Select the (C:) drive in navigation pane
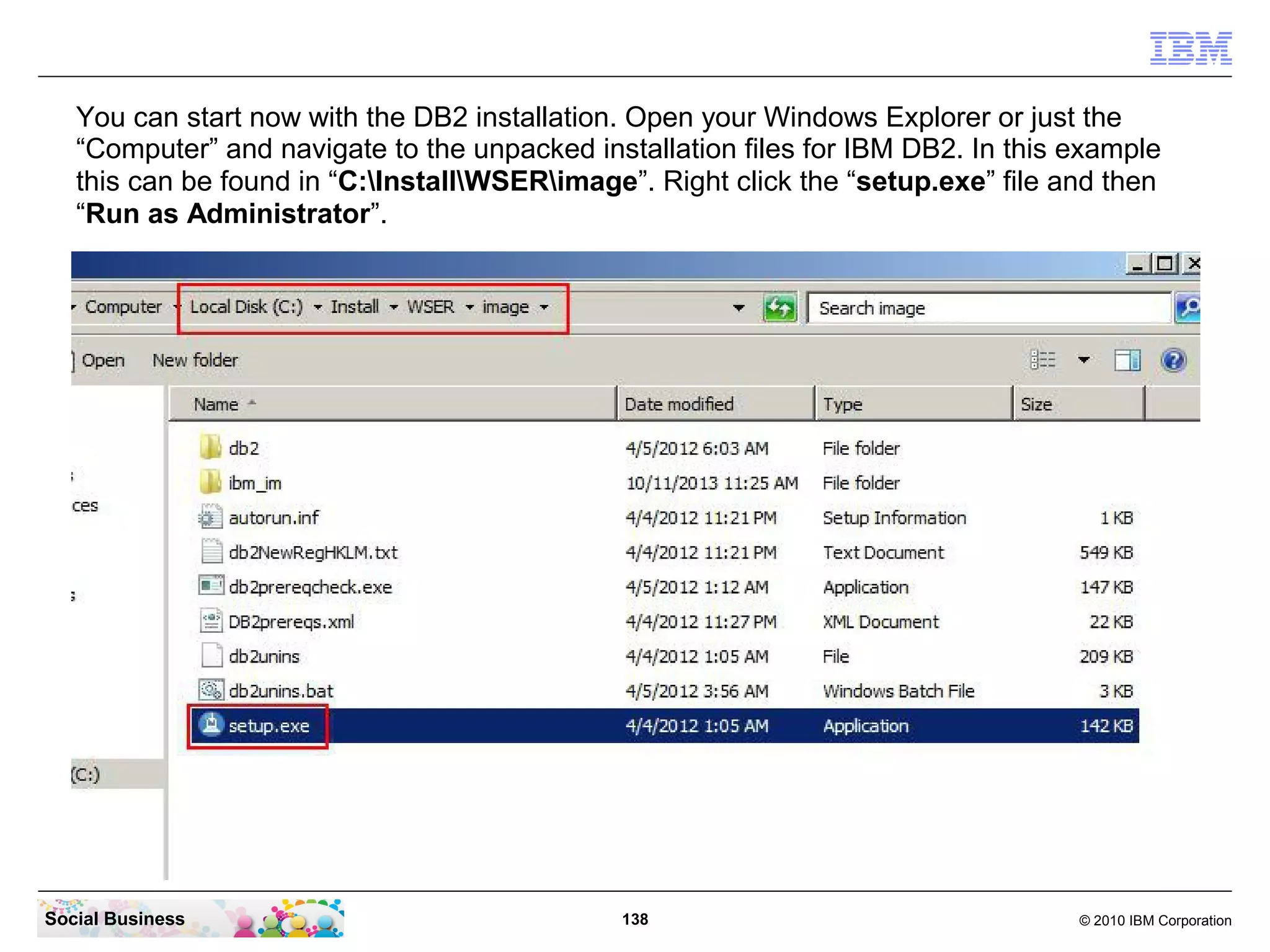 click(x=86, y=774)
